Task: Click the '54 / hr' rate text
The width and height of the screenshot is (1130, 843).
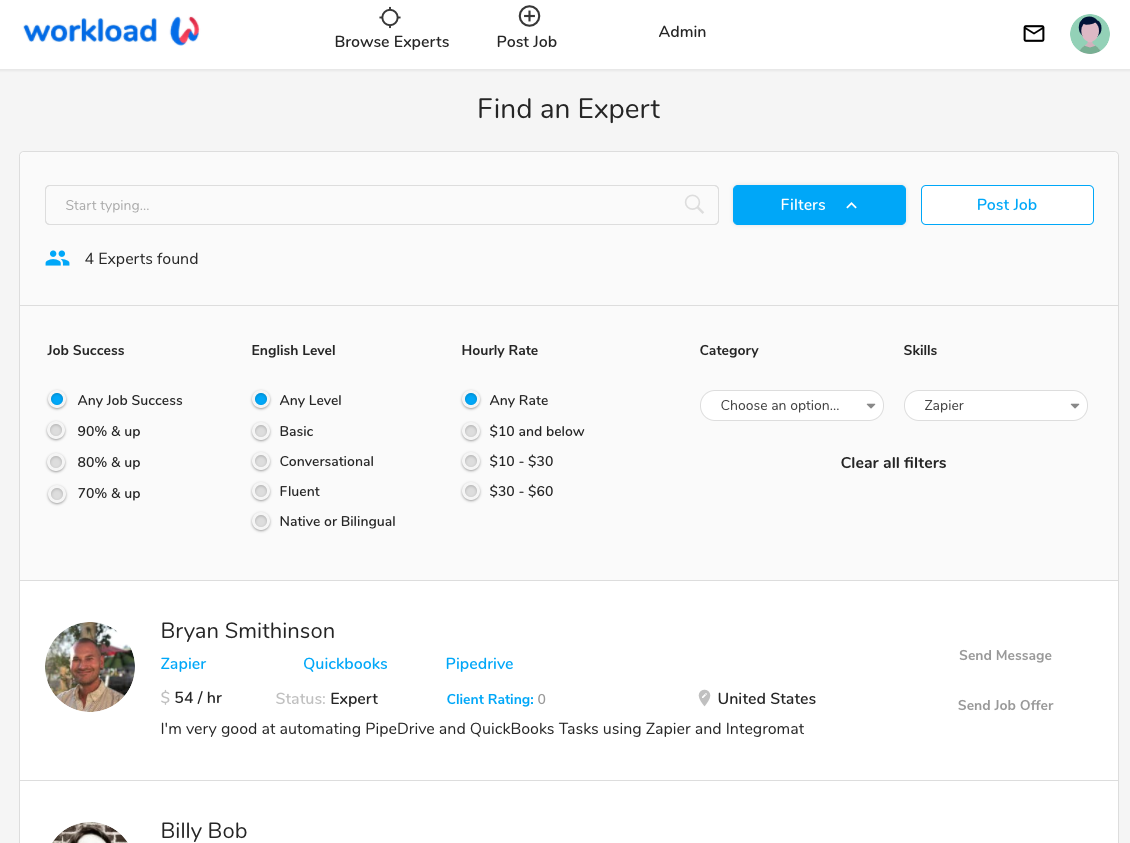Action: tap(198, 697)
